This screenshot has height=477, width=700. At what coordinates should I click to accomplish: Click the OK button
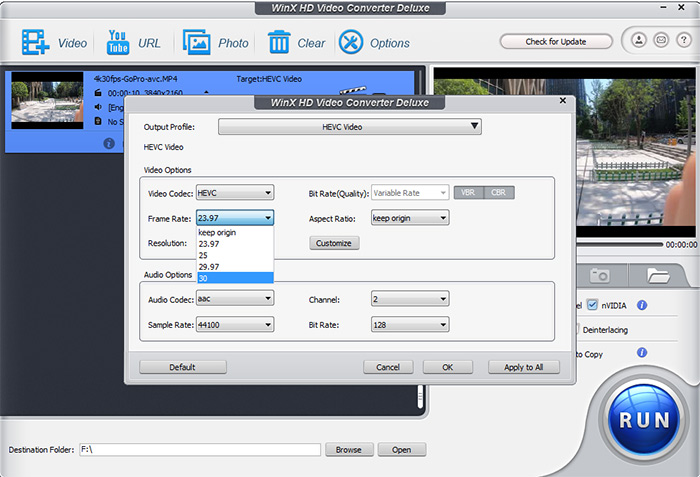pos(448,367)
